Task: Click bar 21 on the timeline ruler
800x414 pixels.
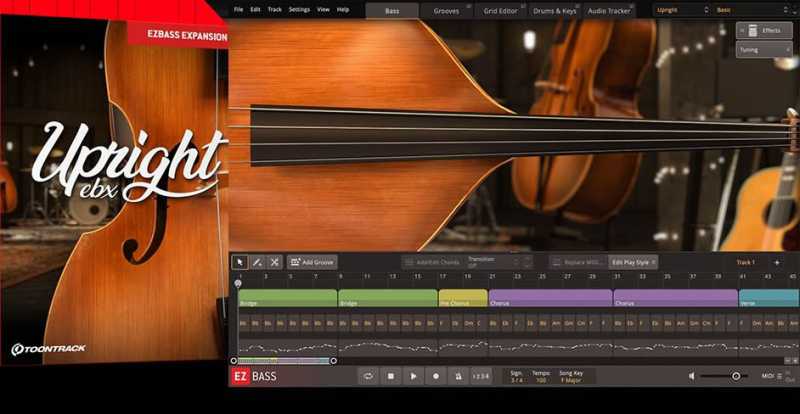Action: click(x=492, y=276)
